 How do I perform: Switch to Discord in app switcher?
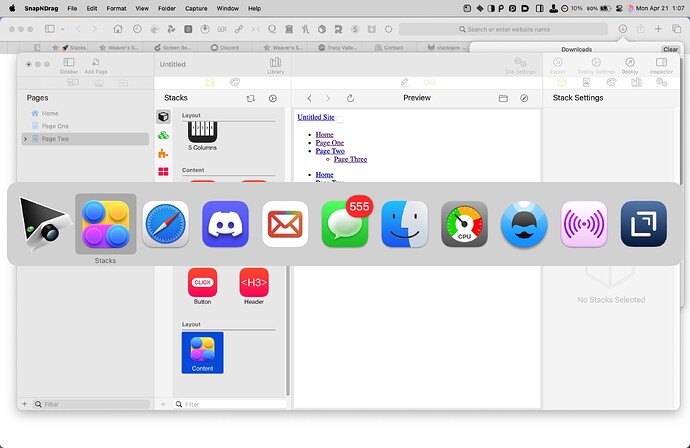click(x=225, y=224)
